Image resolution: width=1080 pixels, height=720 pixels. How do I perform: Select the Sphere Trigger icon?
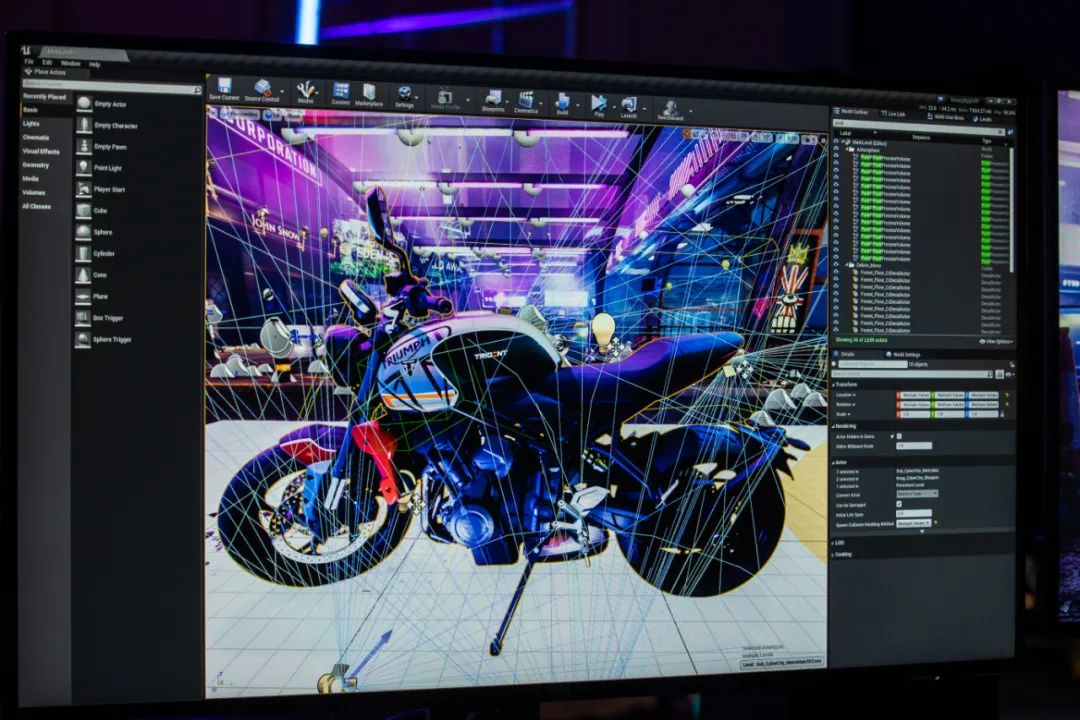tap(83, 339)
